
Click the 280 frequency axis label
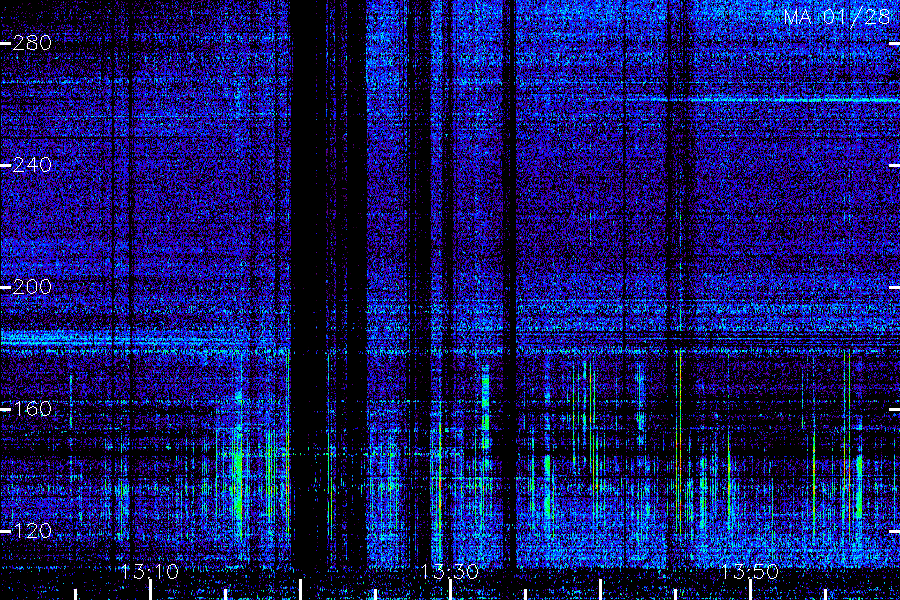(x=32, y=43)
